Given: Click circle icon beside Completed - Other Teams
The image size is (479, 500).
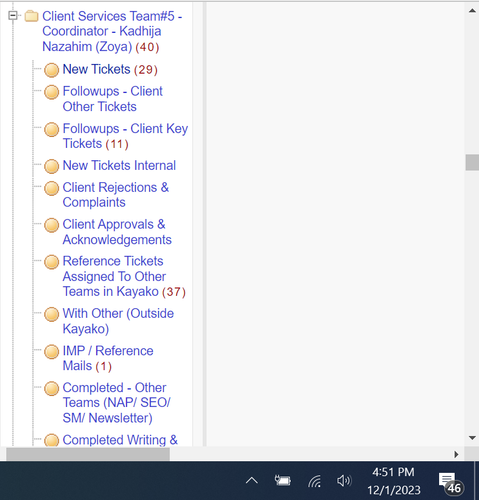Looking at the screenshot, I should point(51,389).
